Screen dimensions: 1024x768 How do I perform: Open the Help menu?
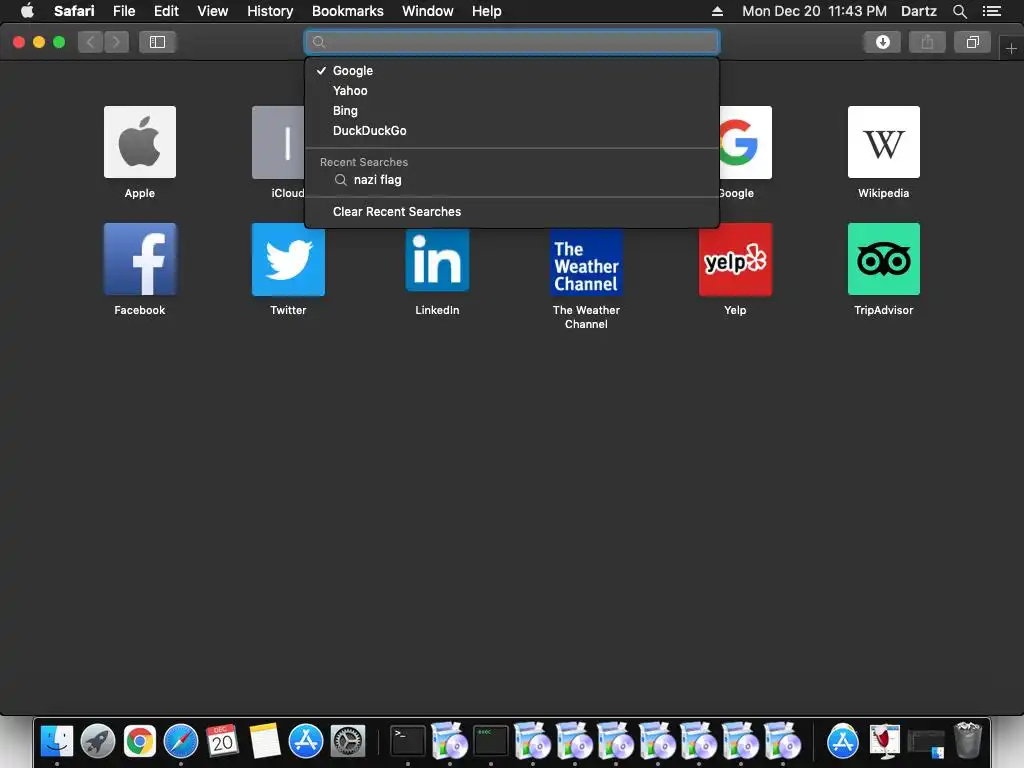click(x=487, y=11)
